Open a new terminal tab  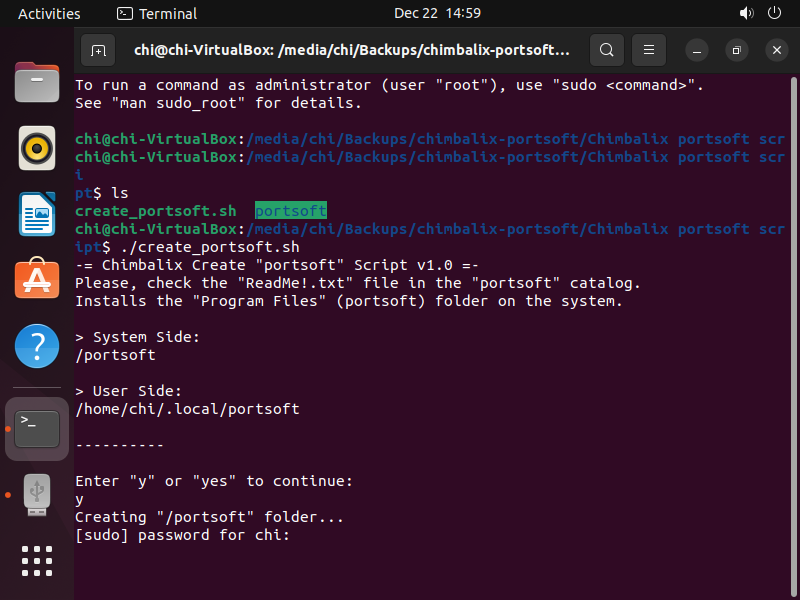(x=98, y=49)
